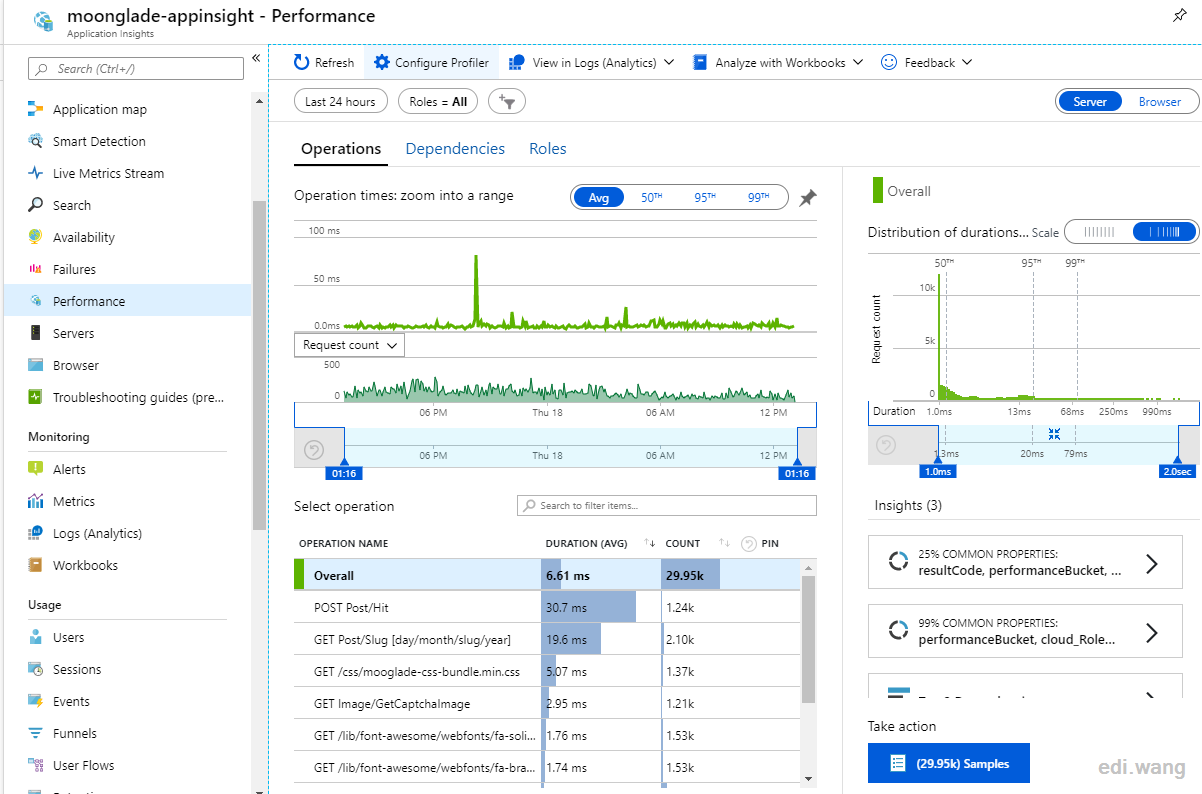The image size is (1202, 794).
Task: Click the add filter funnel icon
Action: [507, 101]
